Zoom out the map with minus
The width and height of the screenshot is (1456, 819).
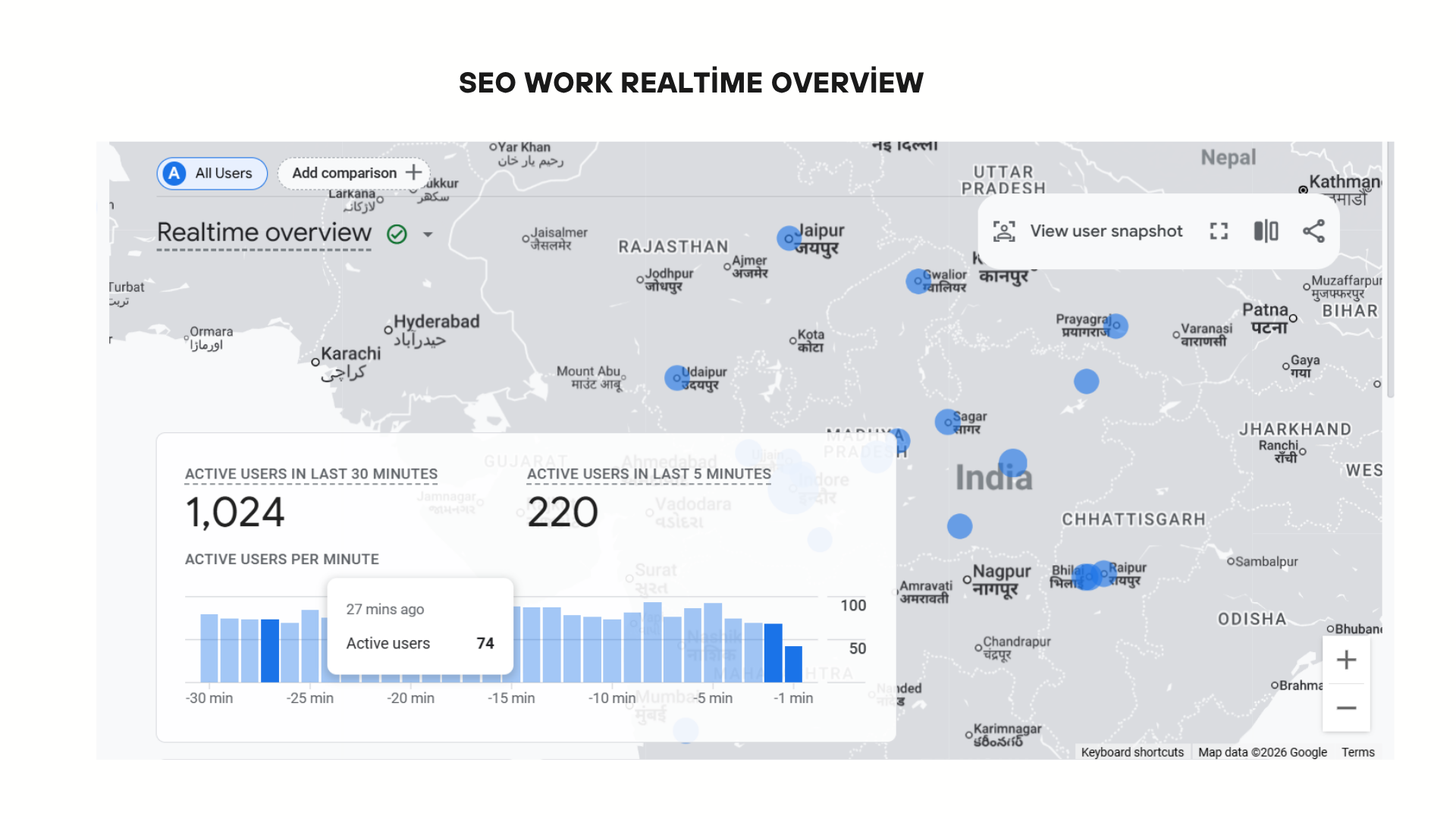pyautogui.click(x=1346, y=708)
